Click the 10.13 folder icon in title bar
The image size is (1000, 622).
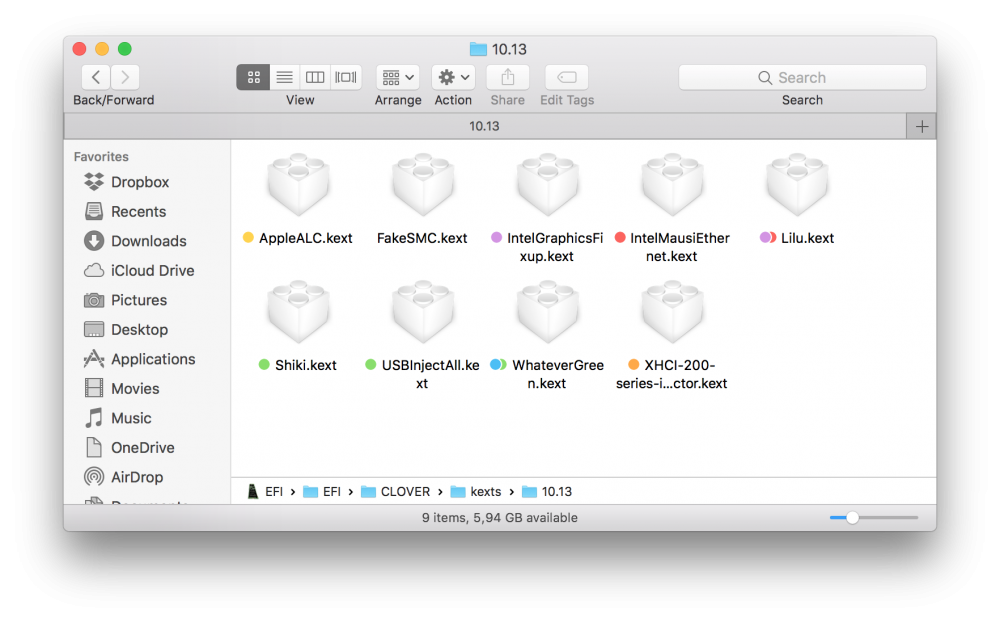(478, 49)
